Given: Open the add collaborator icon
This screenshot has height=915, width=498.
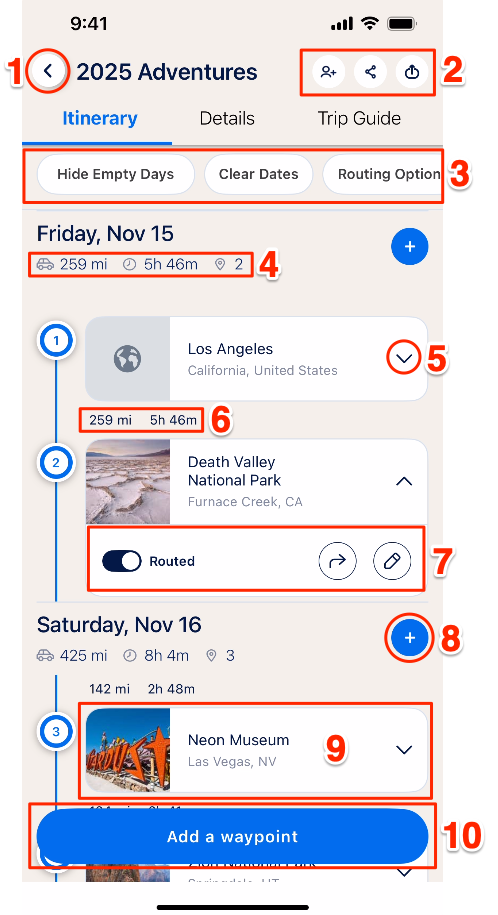Looking at the screenshot, I should [x=329, y=72].
